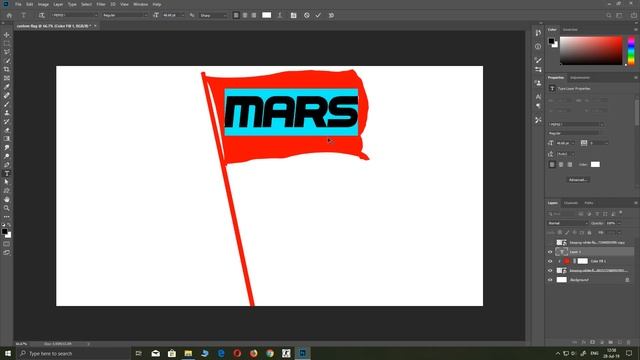Select the Gradient tool
The image size is (640, 360).
tap(7, 139)
